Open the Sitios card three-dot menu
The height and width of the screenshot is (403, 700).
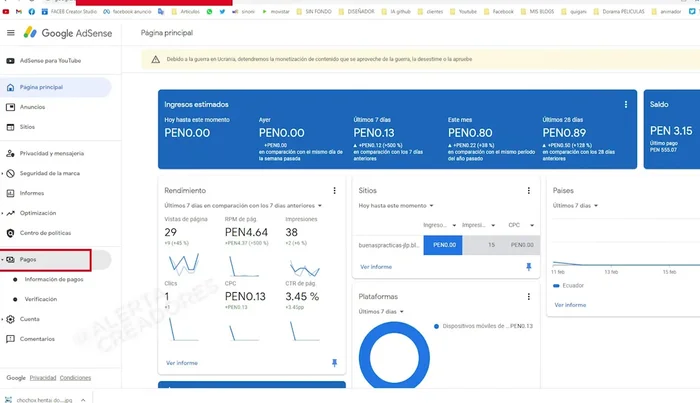pyautogui.click(x=529, y=191)
